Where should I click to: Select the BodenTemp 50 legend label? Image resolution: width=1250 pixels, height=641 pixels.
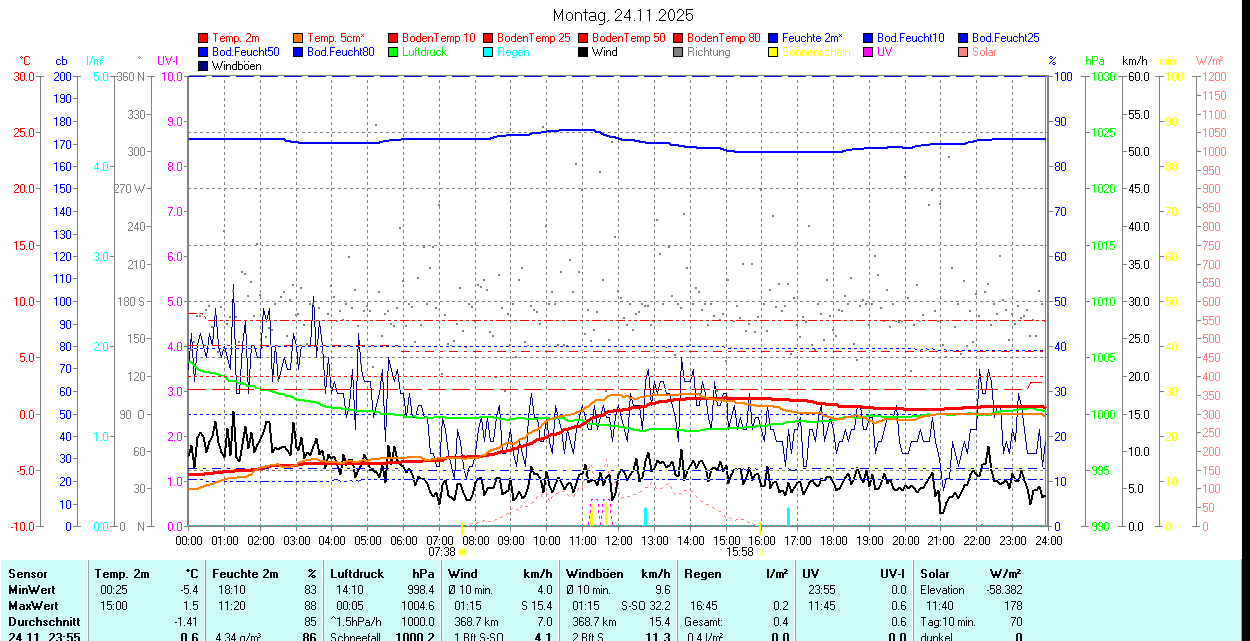pos(628,38)
